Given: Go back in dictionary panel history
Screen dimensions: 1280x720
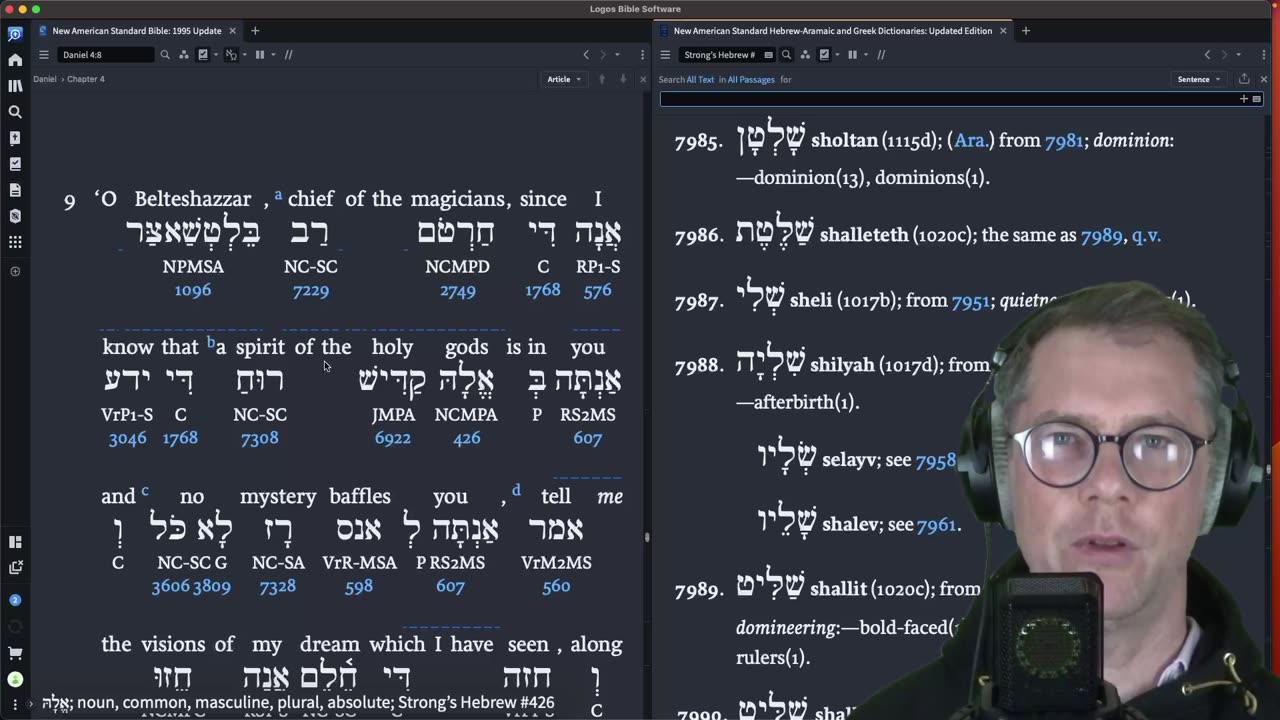Looking at the screenshot, I should [1207, 55].
